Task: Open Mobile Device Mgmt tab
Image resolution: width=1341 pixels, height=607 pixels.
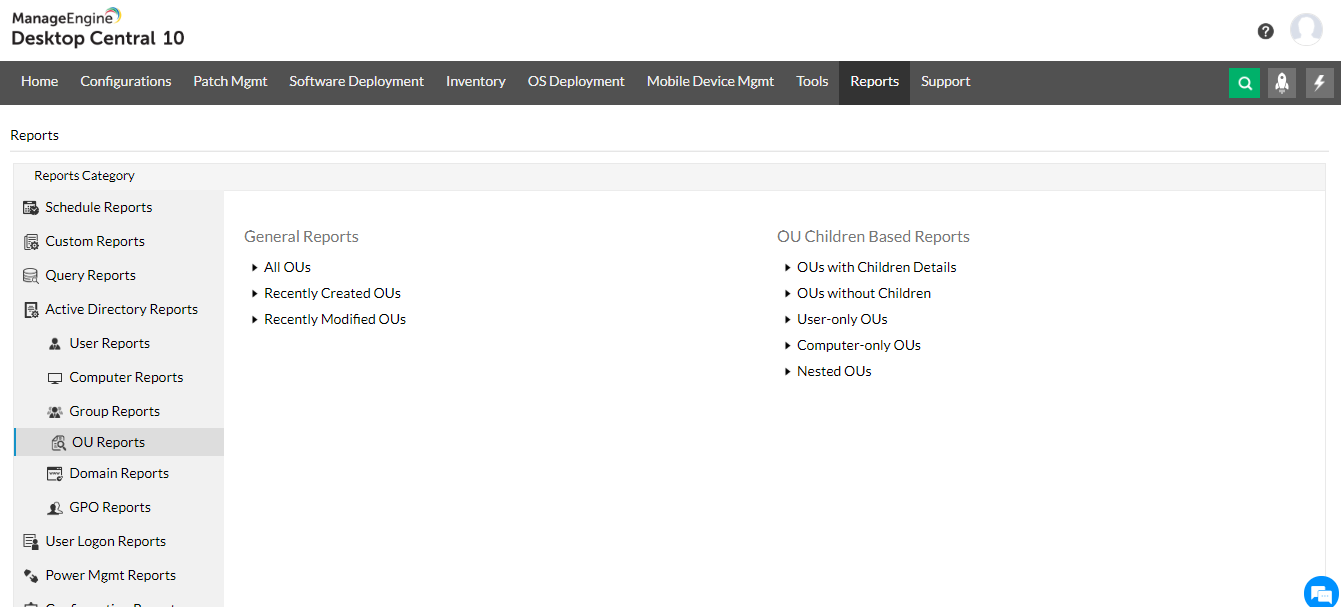Action: coord(710,82)
